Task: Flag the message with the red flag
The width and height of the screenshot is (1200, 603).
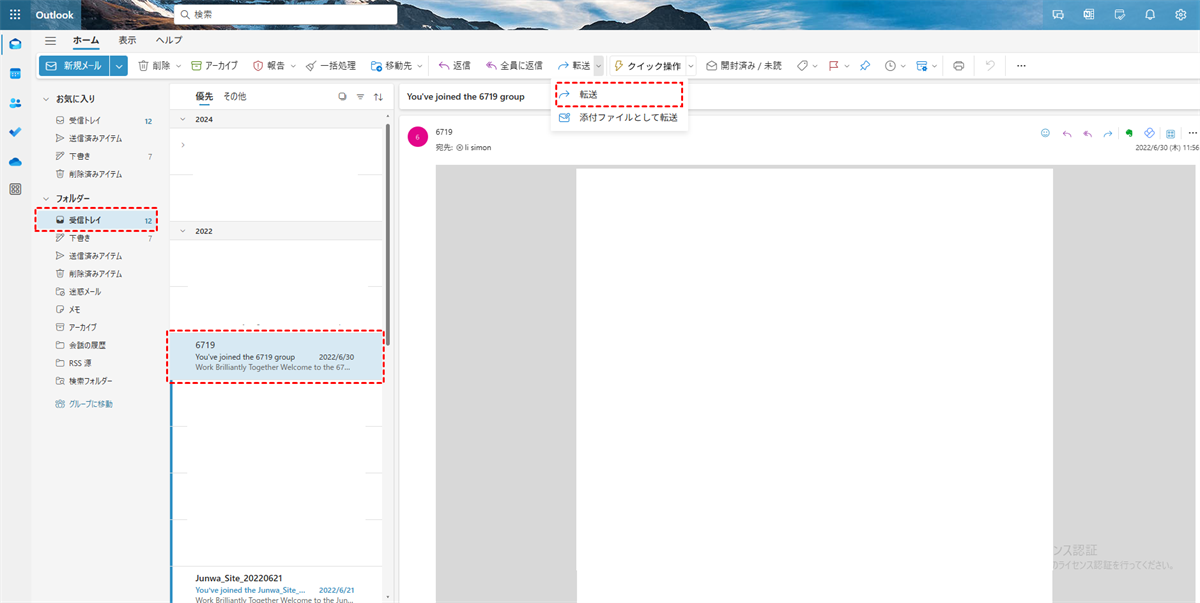Action: (833, 65)
